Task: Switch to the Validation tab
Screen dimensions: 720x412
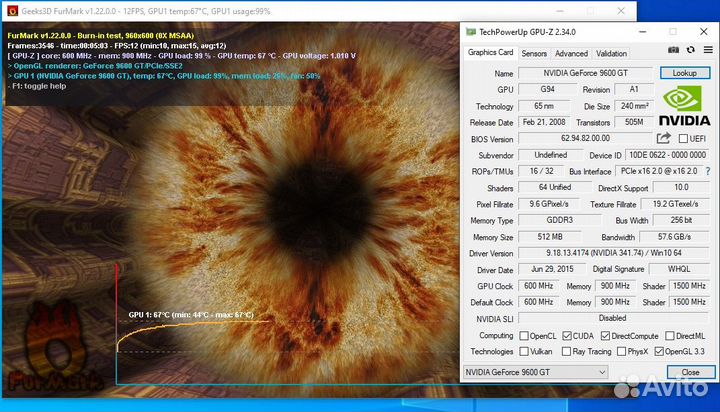Action: point(611,53)
